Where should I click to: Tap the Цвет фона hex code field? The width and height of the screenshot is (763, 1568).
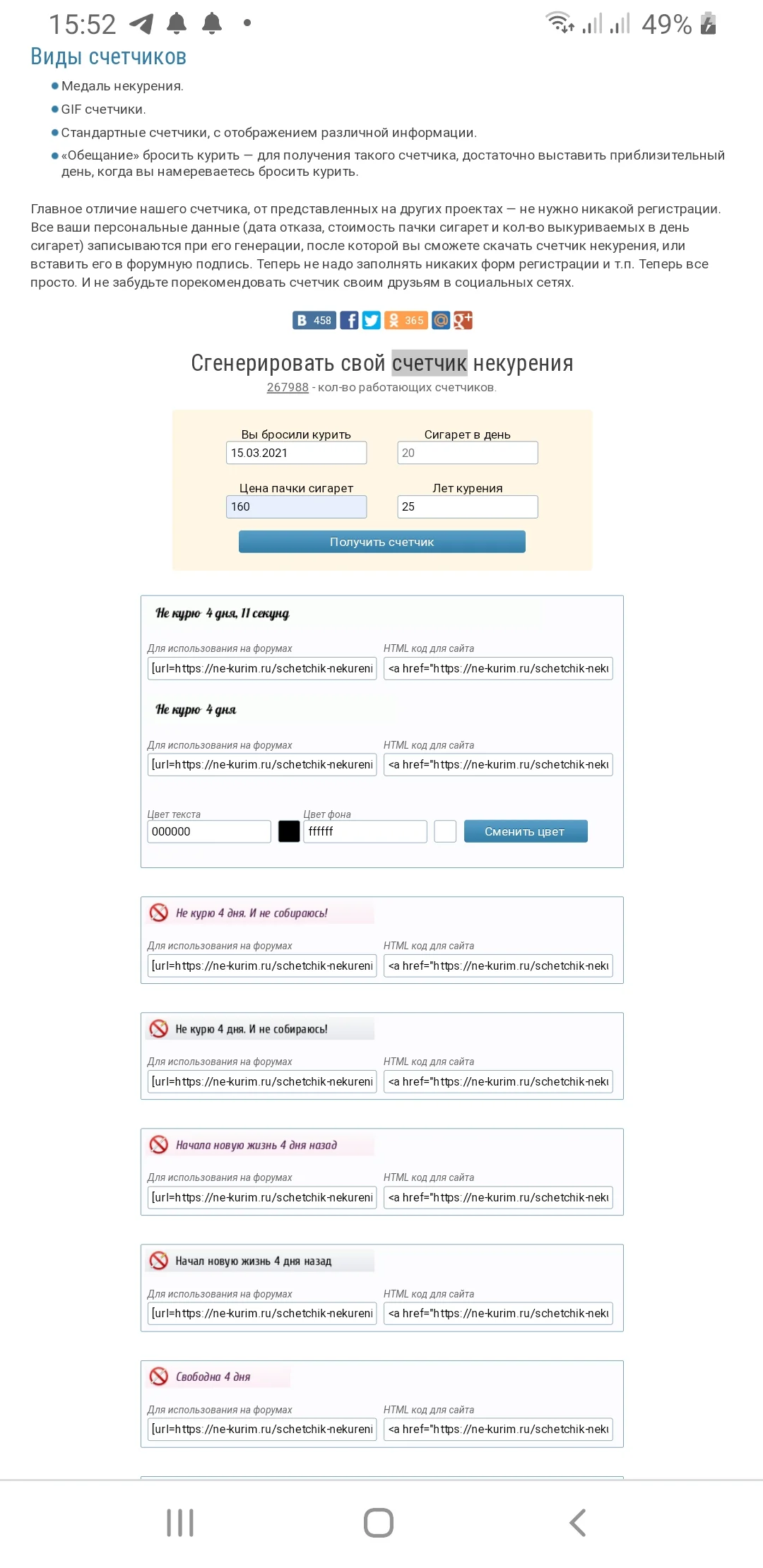click(x=365, y=831)
